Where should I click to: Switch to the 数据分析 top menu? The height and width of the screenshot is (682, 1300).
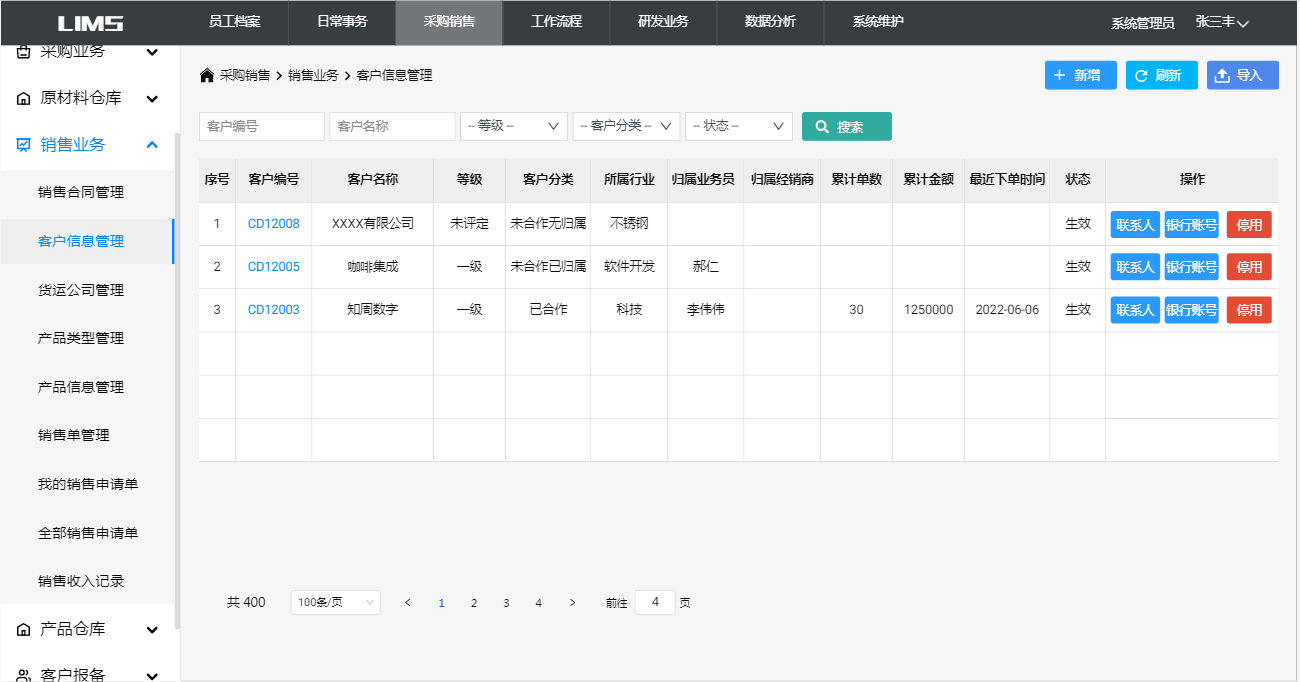pyautogui.click(x=770, y=22)
